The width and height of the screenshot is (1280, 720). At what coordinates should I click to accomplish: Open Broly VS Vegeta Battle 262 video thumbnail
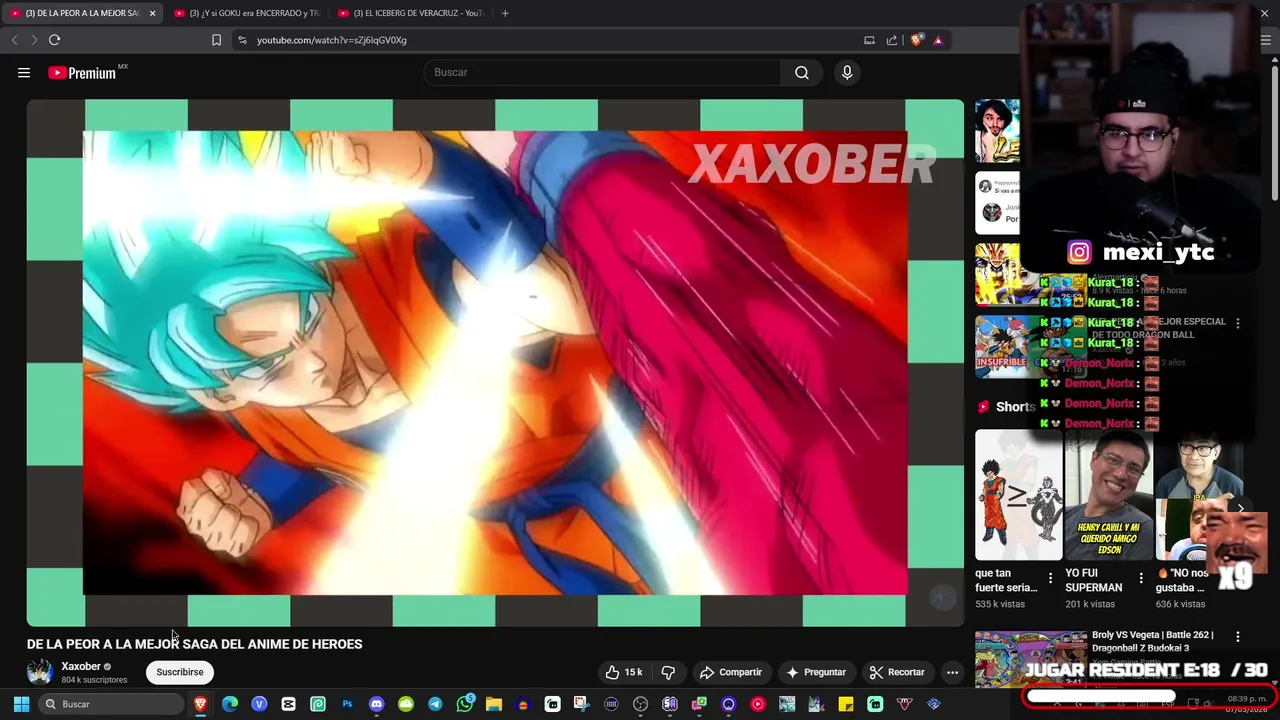point(1030,658)
